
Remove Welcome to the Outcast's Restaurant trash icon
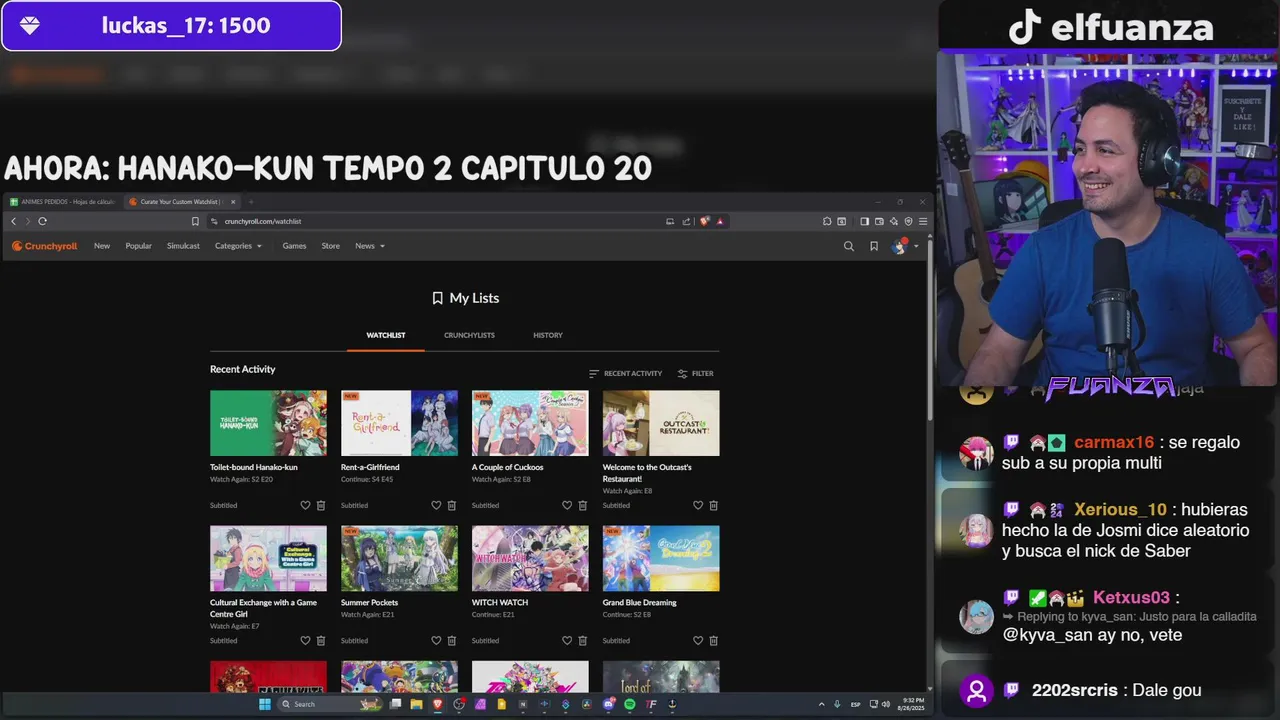(714, 505)
